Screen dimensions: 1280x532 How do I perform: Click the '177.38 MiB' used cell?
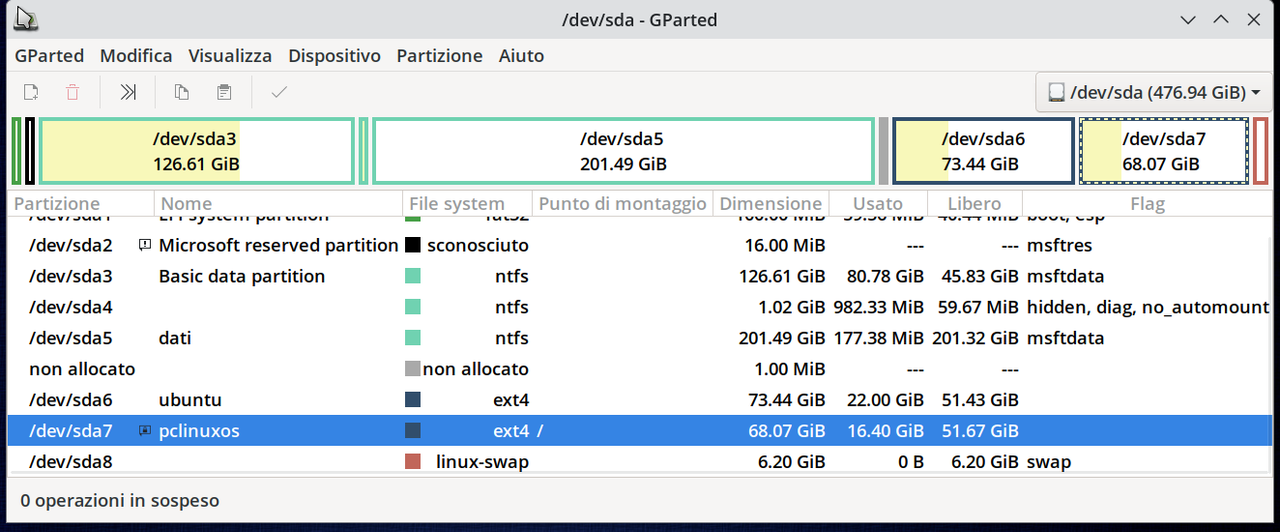pos(879,338)
